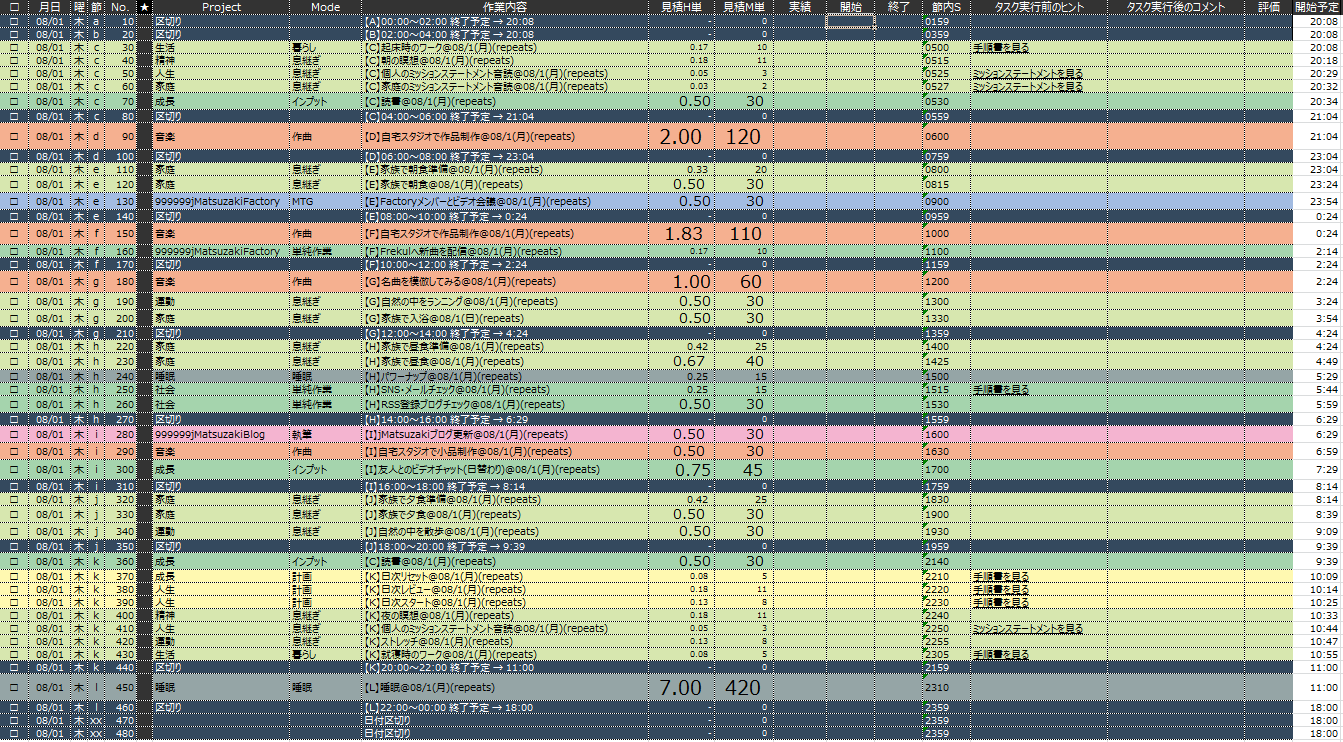The image size is (1343, 742).
Task: Check the box for task No. 90
Action: pyautogui.click(x=14, y=136)
